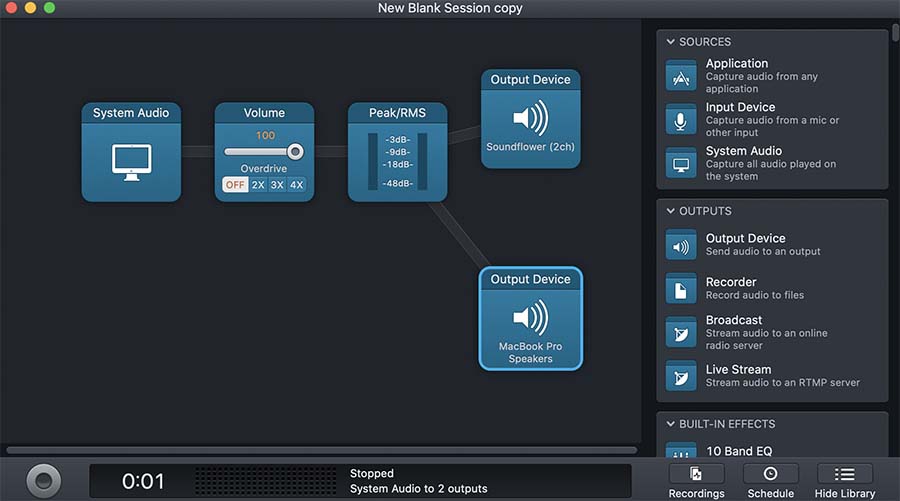Viewport: 900px width, 501px height.
Task: Enable 4X Overdrive
Action: (296, 185)
